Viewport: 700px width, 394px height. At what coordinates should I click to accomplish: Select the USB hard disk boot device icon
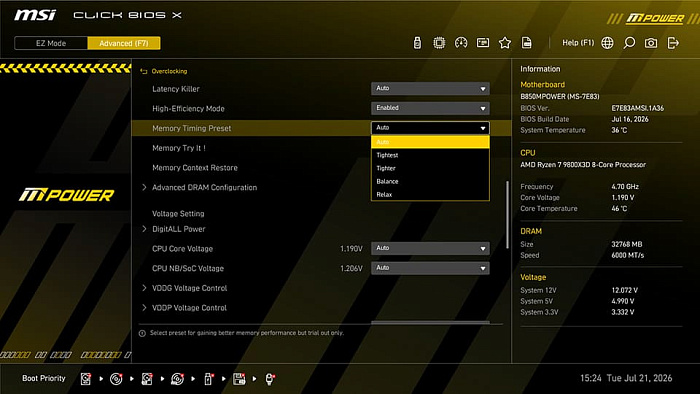pos(147,379)
